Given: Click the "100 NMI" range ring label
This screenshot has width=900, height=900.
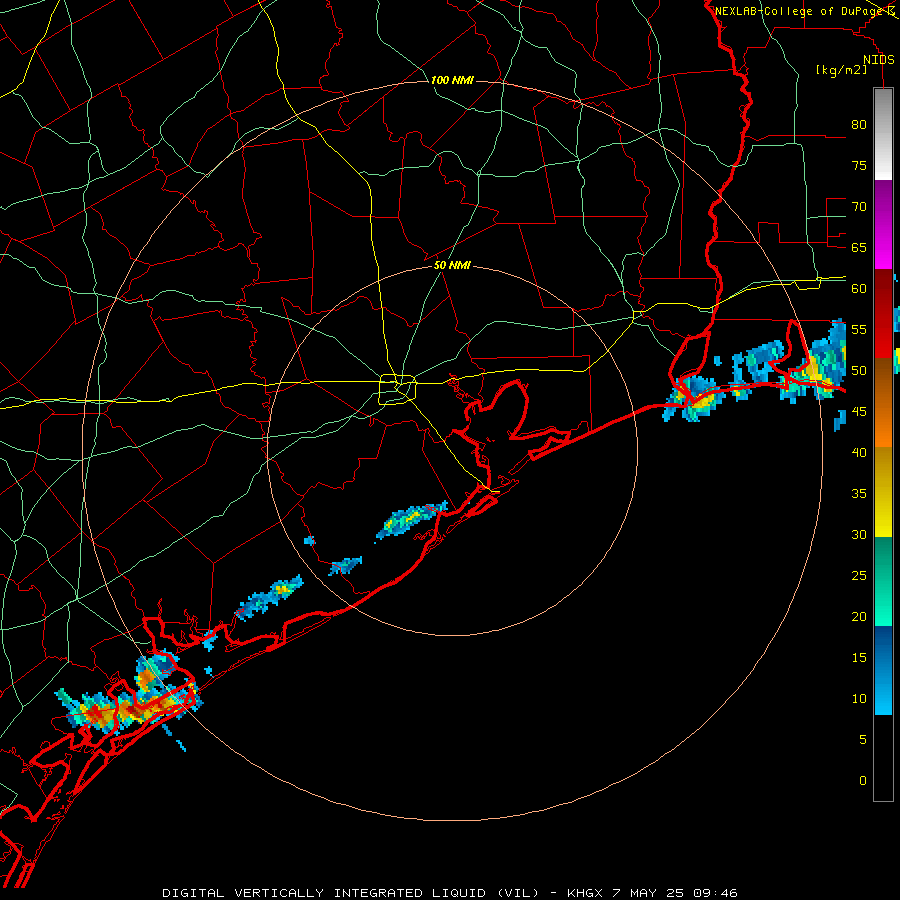Looking at the screenshot, I should [452, 80].
